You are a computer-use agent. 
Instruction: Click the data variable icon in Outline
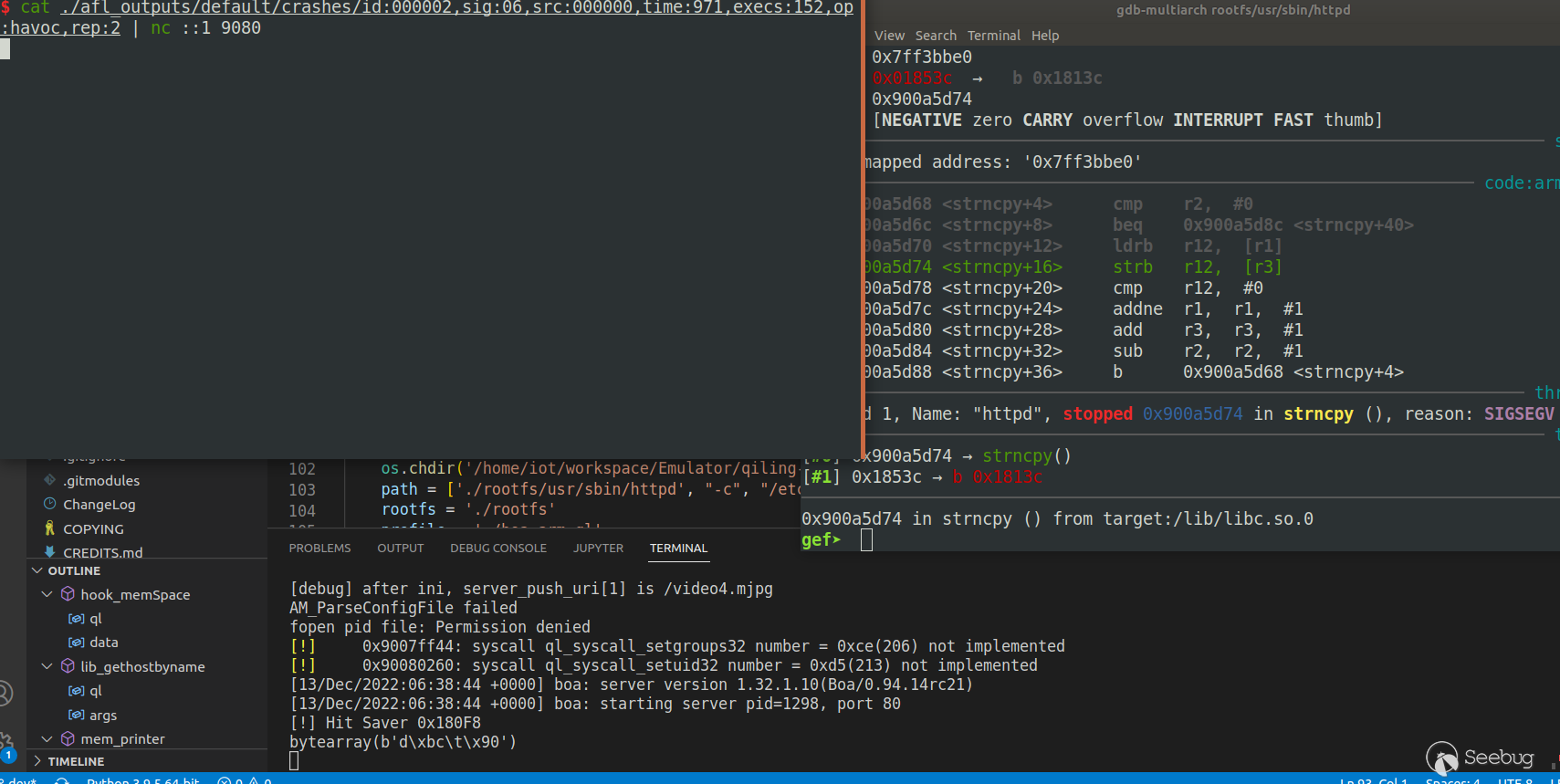click(77, 643)
